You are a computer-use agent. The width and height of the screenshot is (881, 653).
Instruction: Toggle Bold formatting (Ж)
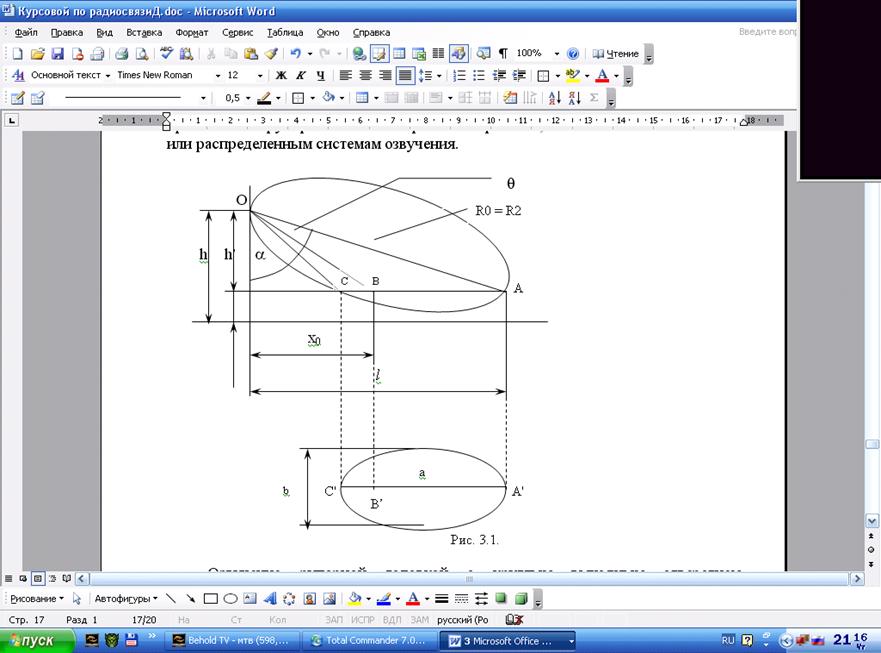tap(281, 76)
